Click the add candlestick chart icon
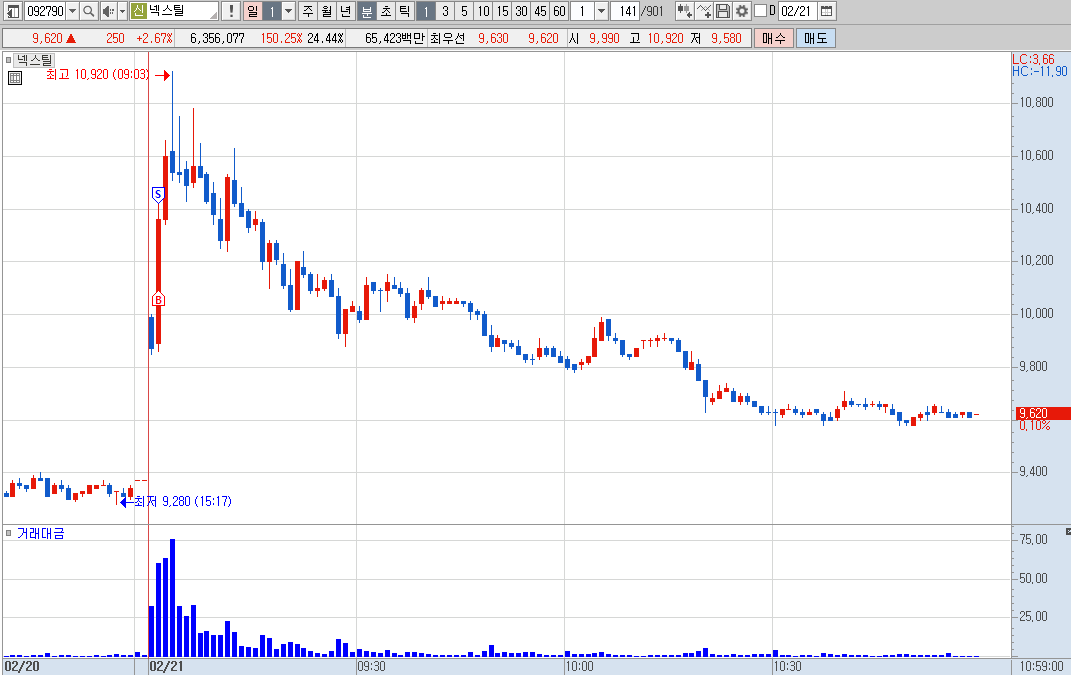The height and width of the screenshot is (675, 1071). click(684, 11)
